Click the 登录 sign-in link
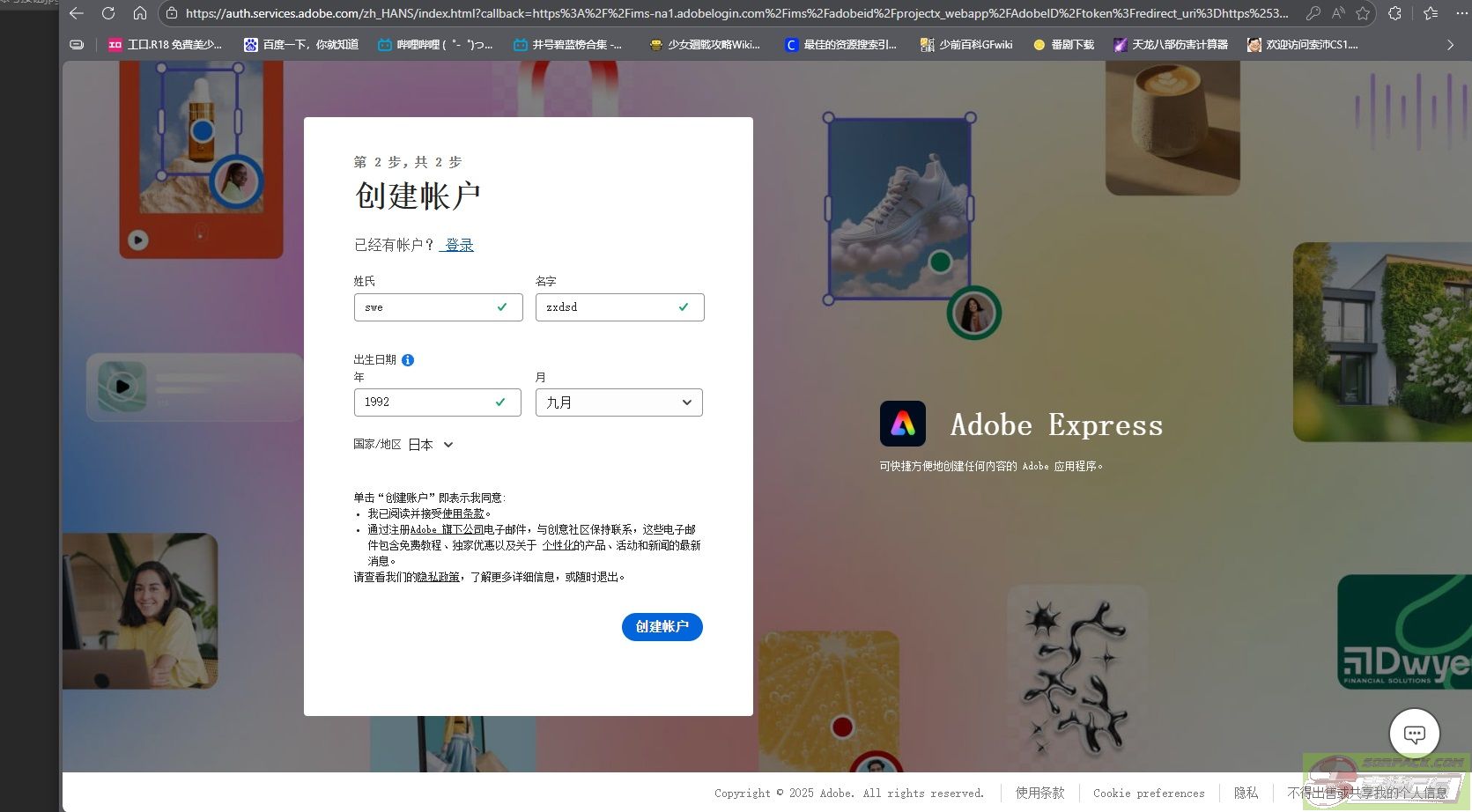Screen dimensions: 1472x812 pos(459,245)
